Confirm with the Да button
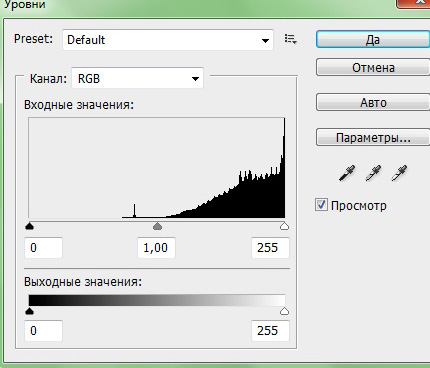This screenshot has height=368, width=430. (x=373, y=39)
